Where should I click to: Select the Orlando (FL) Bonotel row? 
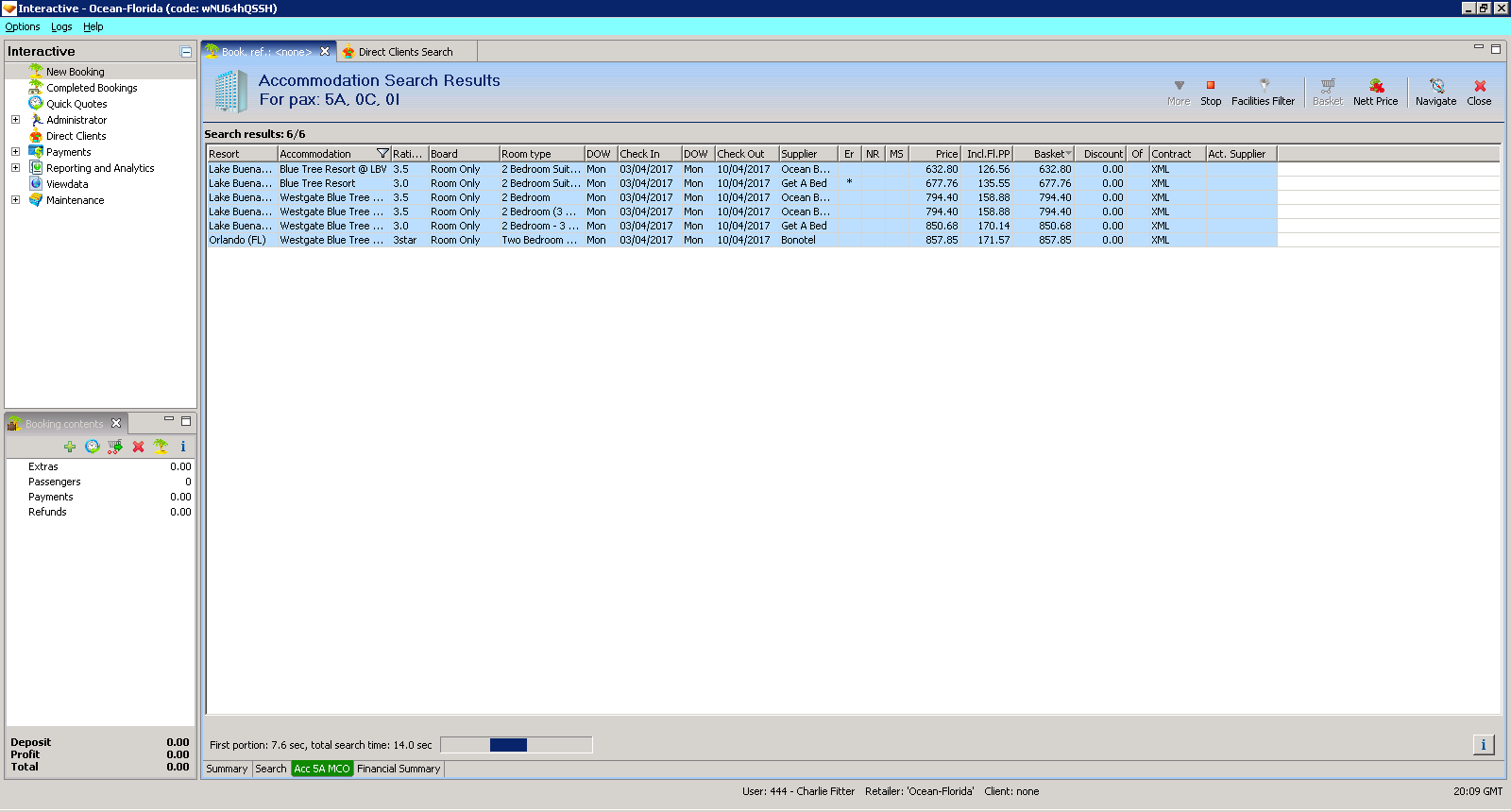(x=741, y=240)
